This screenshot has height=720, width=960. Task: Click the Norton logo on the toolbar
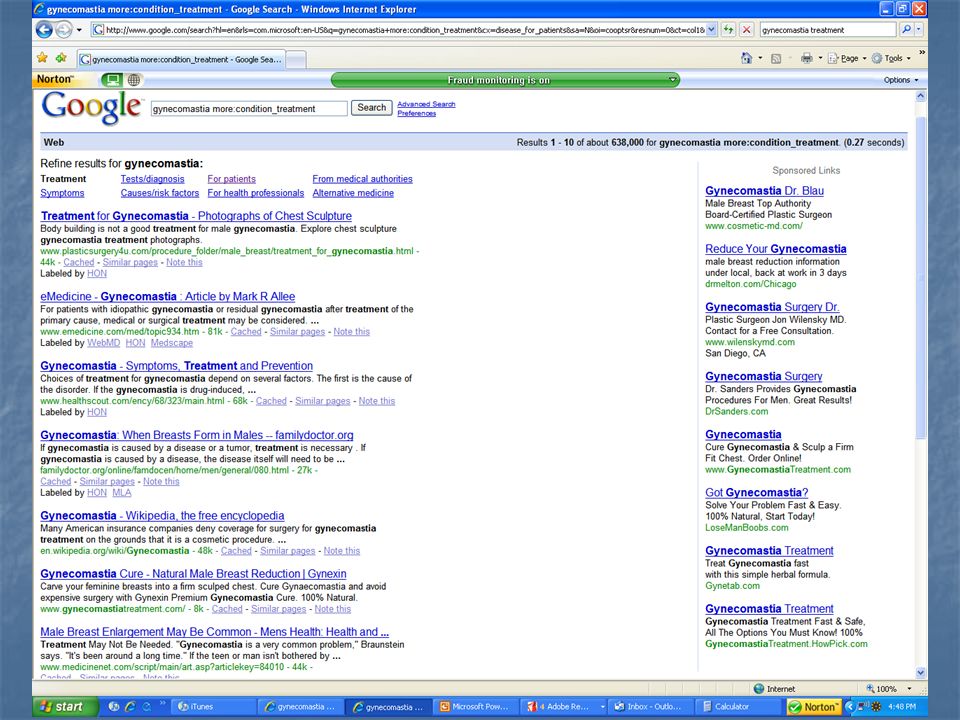point(54,79)
